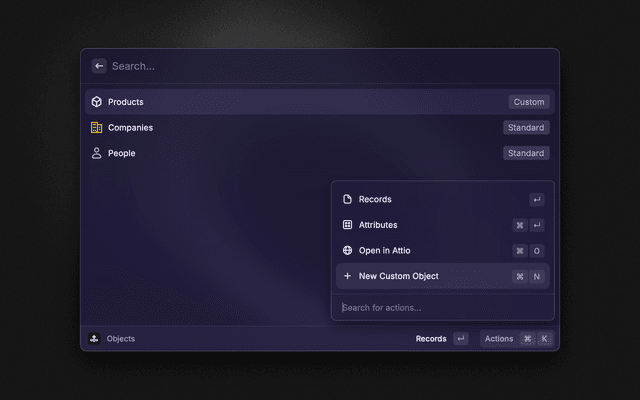Click the Attributes grid icon
Image resolution: width=640 pixels, height=400 pixels.
[x=347, y=225]
